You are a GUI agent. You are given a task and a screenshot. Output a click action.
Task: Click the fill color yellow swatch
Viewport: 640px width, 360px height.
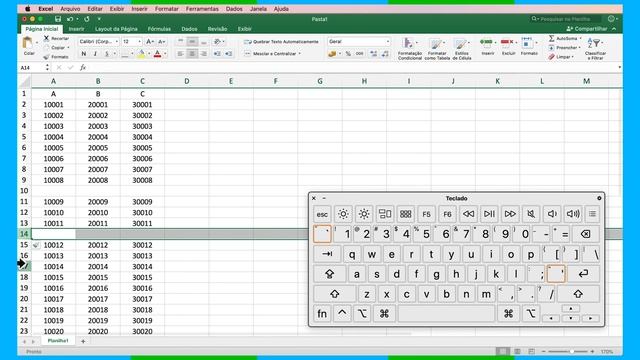pos(141,53)
